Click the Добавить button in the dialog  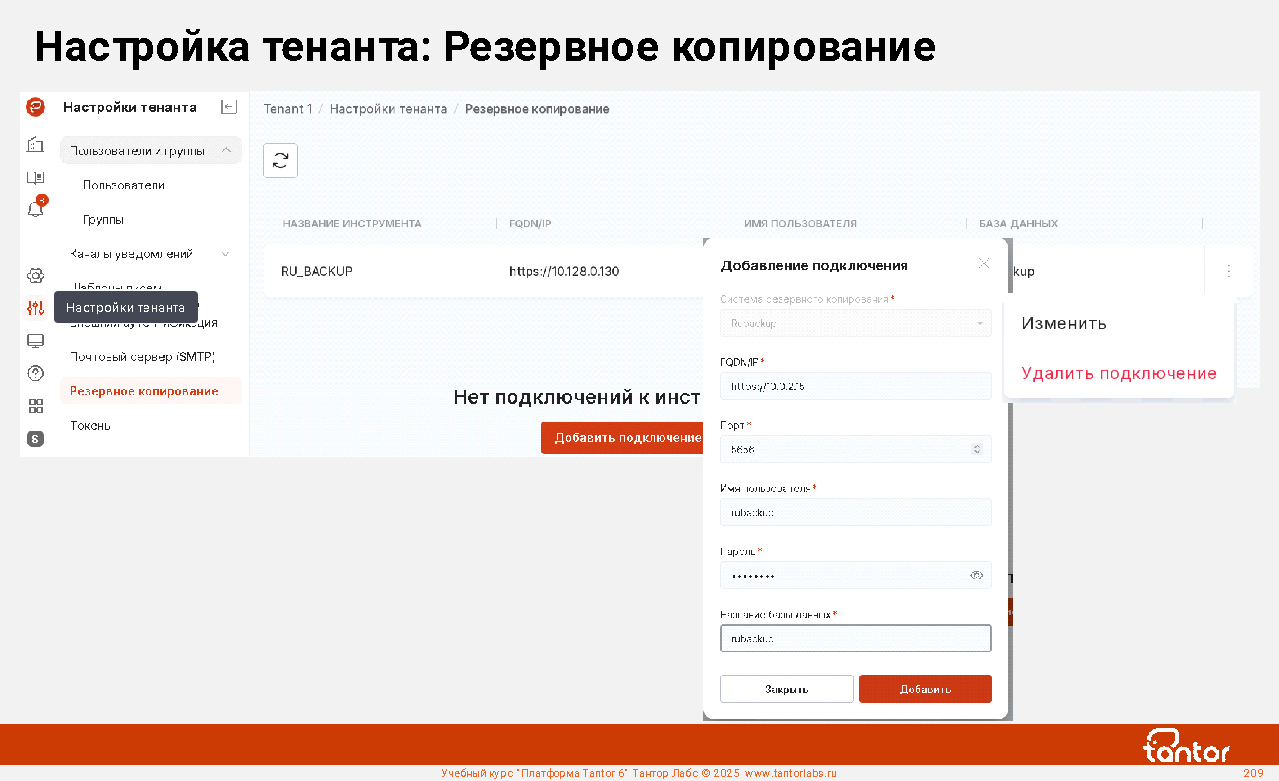pyautogui.click(x=925, y=689)
